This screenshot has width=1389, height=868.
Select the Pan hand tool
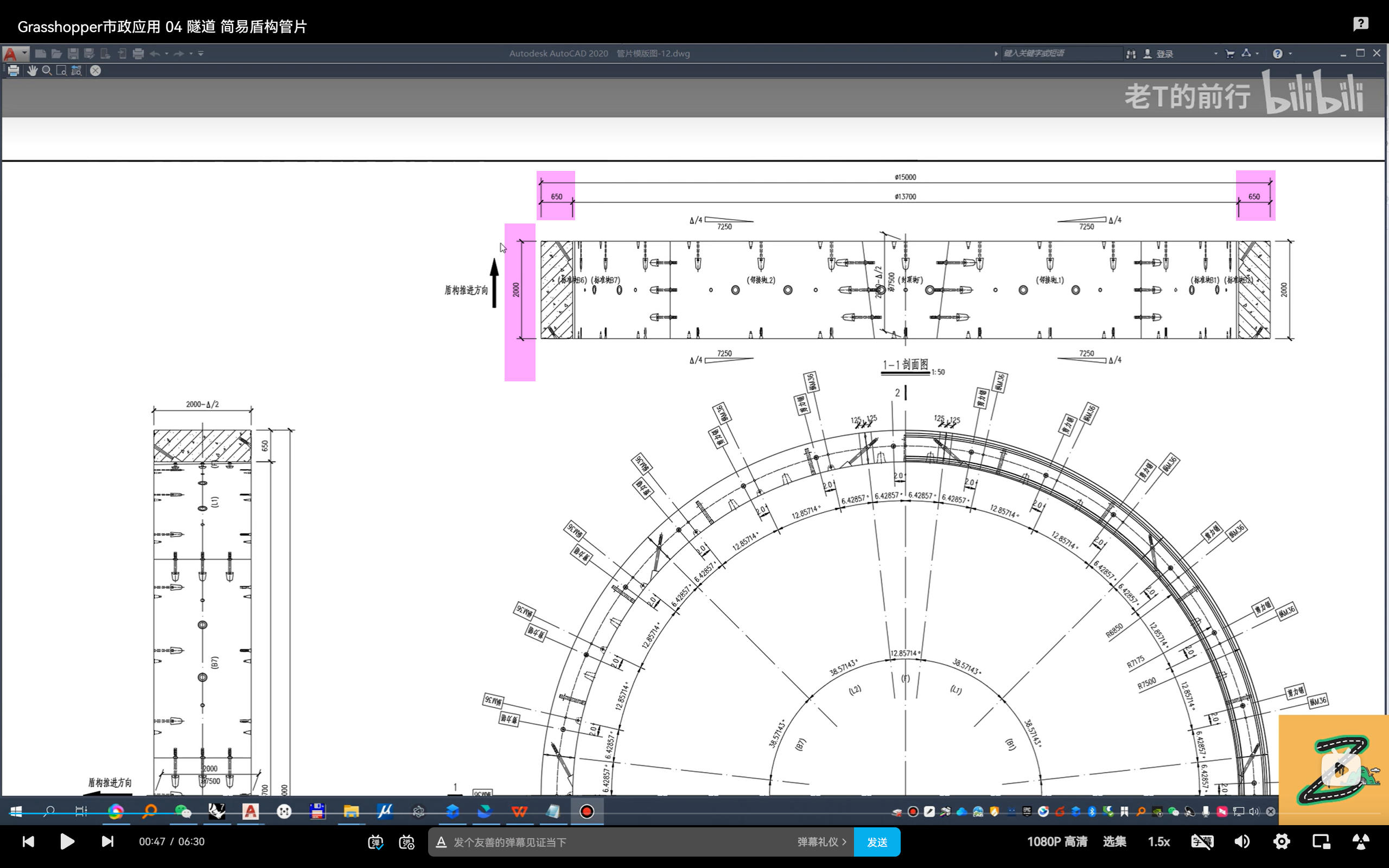tap(32, 71)
